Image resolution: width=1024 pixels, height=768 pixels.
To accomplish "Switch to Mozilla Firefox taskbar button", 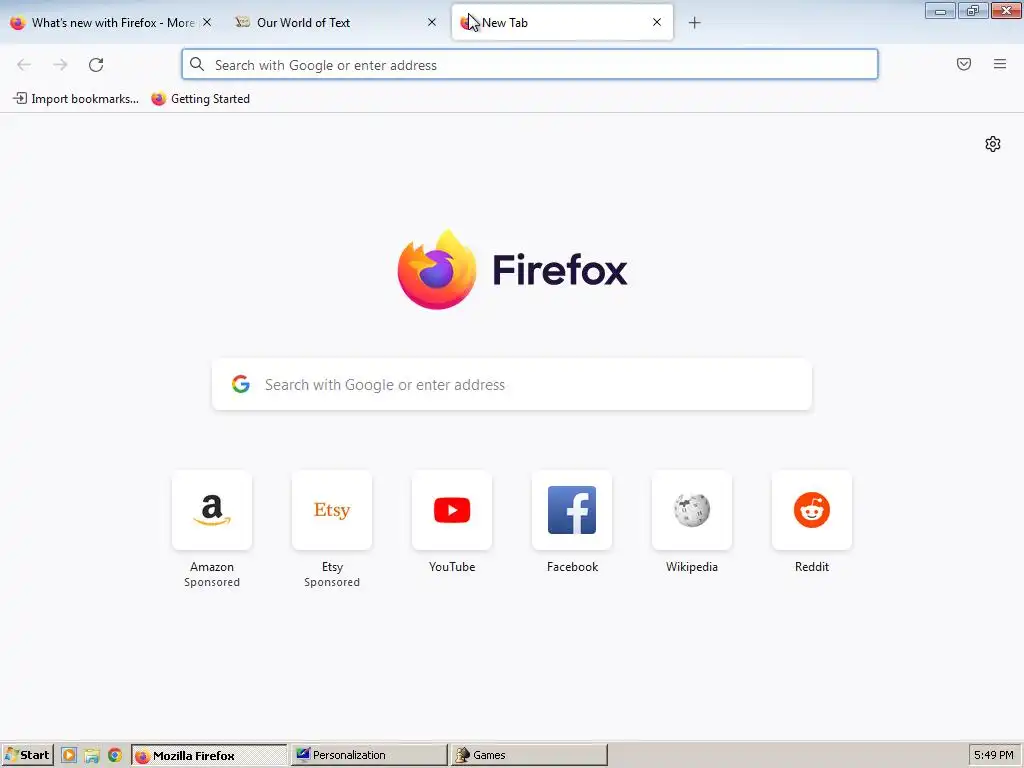I will pyautogui.click(x=209, y=756).
